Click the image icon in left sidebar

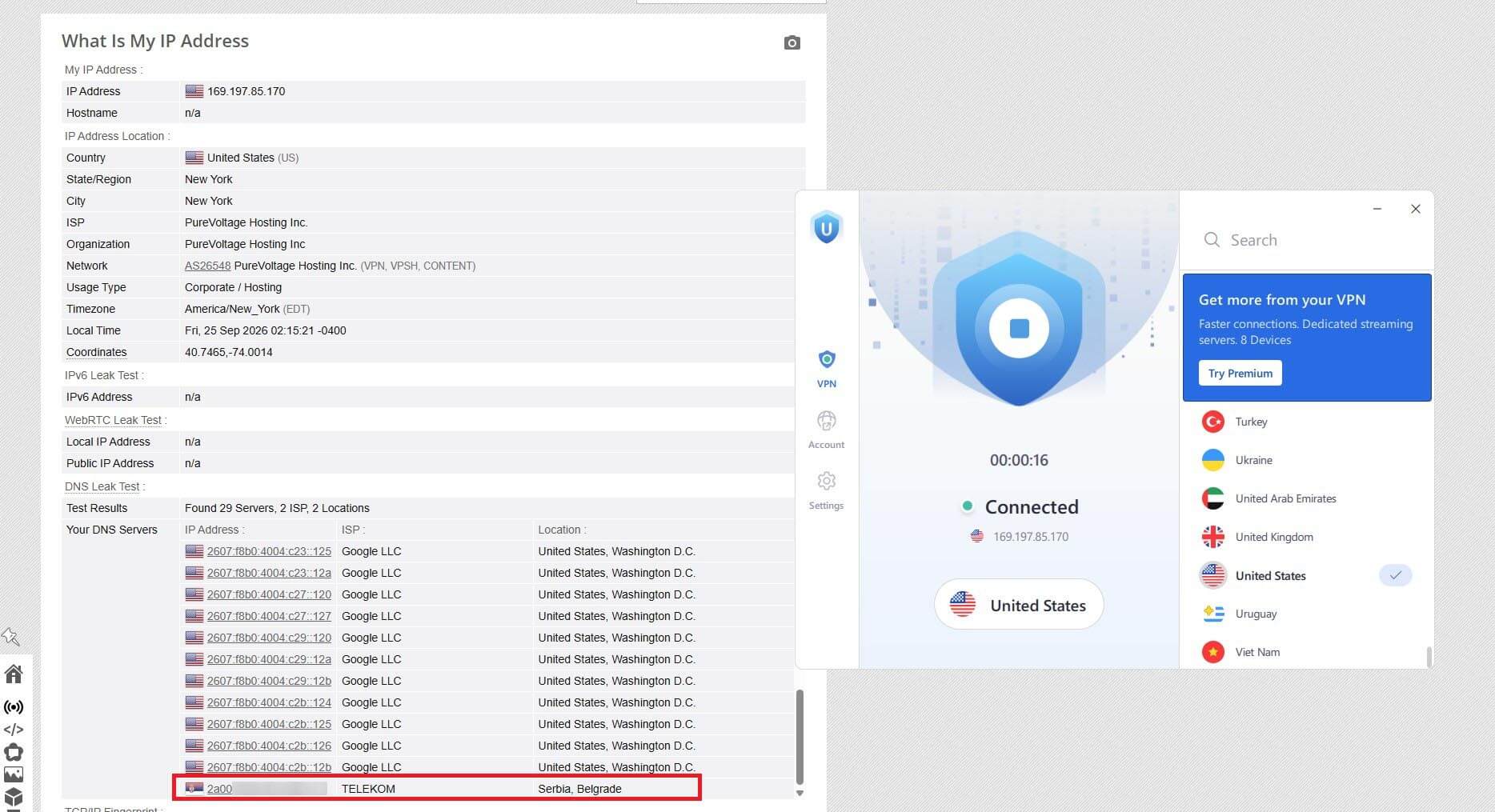coord(14,774)
